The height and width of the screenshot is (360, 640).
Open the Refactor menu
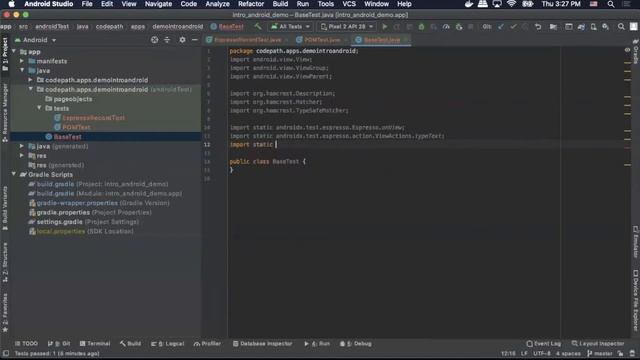(x=251, y=4)
